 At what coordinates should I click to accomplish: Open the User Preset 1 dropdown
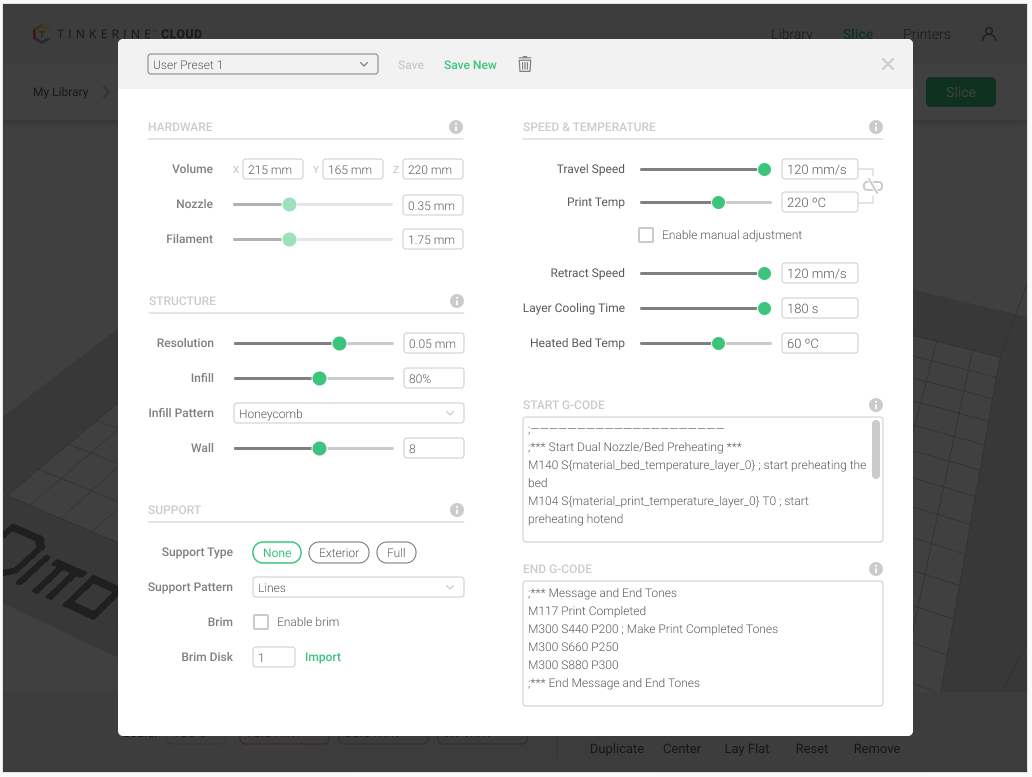coord(263,64)
